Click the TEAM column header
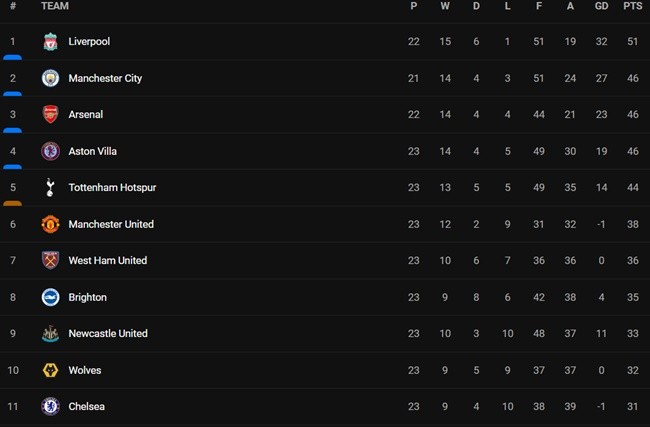 click(55, 6)
